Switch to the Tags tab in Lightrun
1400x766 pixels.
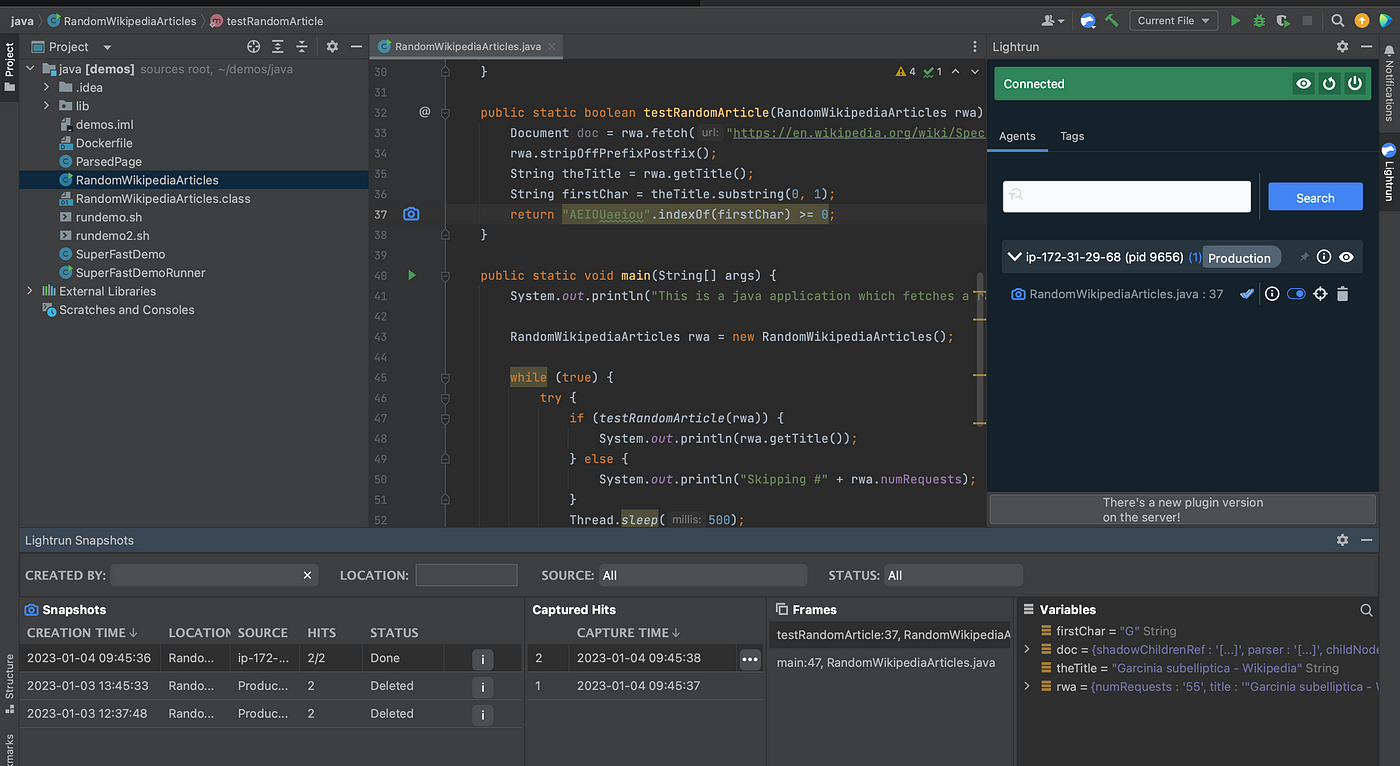pos(1072,136)
